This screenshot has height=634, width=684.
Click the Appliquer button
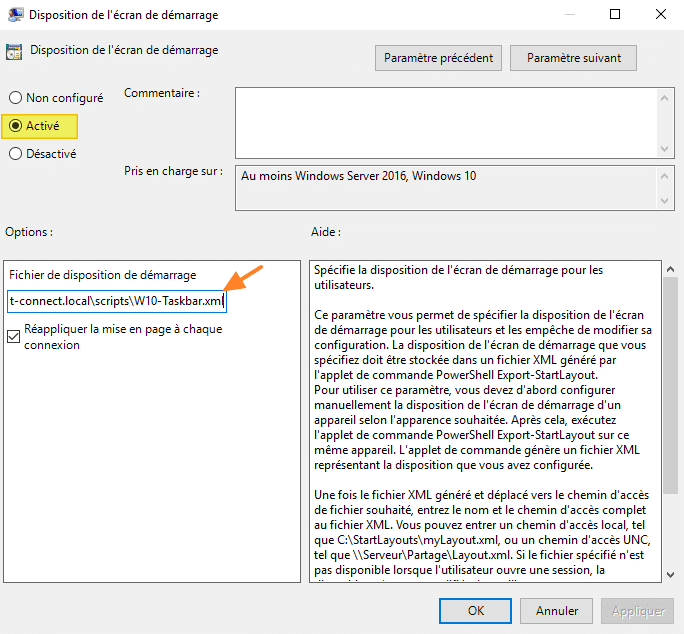click(638, 610)
